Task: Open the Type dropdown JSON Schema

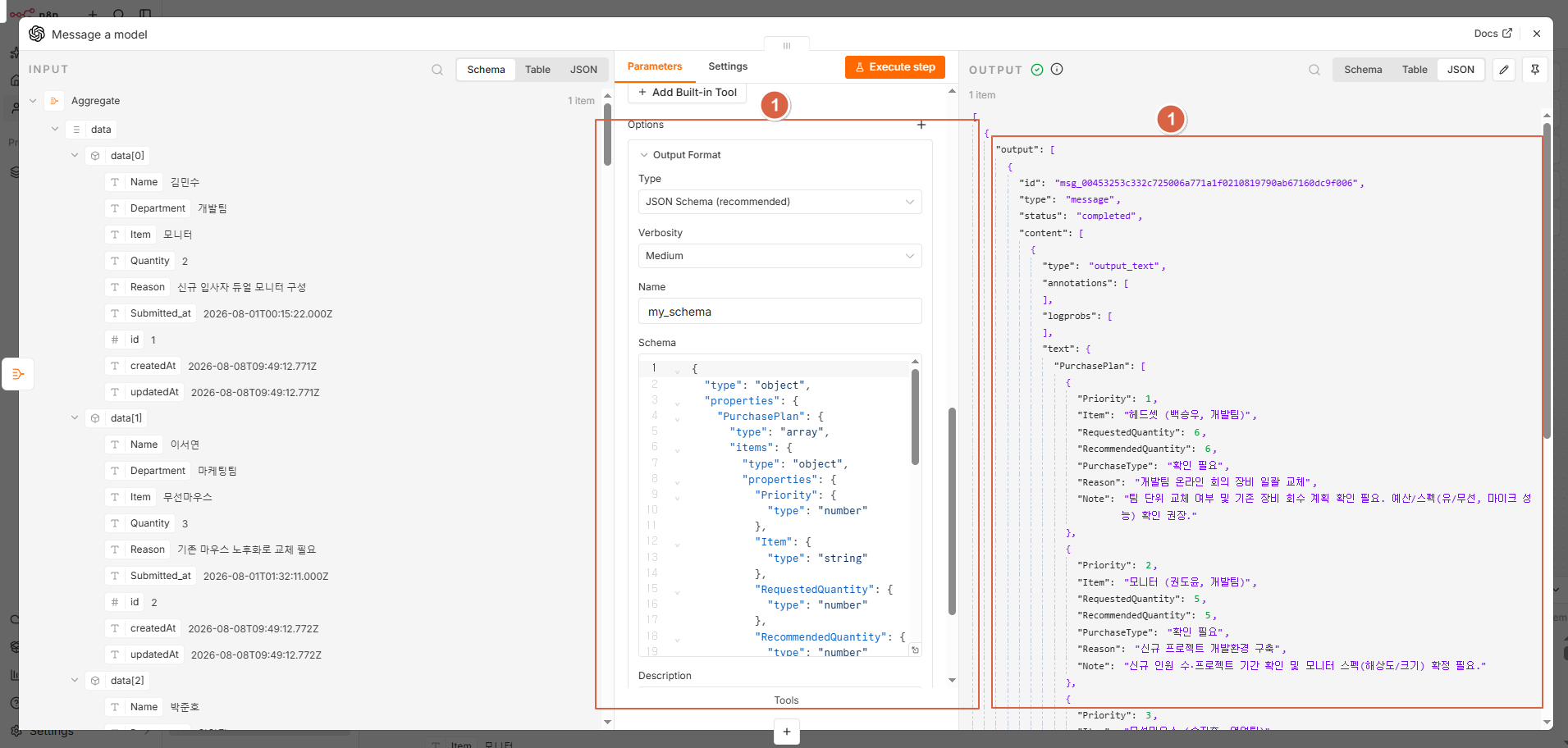Action: (779, 202)
